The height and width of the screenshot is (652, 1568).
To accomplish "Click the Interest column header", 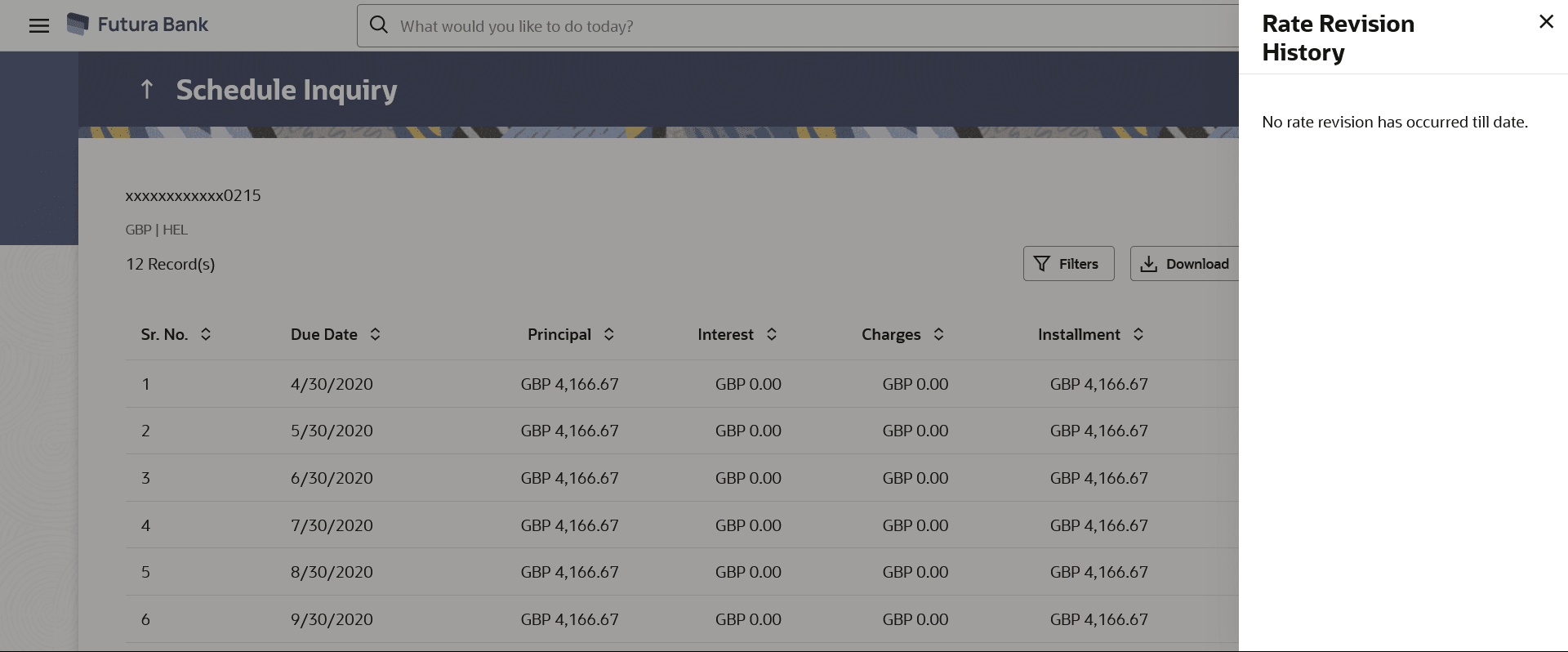I will click(725, 334).
